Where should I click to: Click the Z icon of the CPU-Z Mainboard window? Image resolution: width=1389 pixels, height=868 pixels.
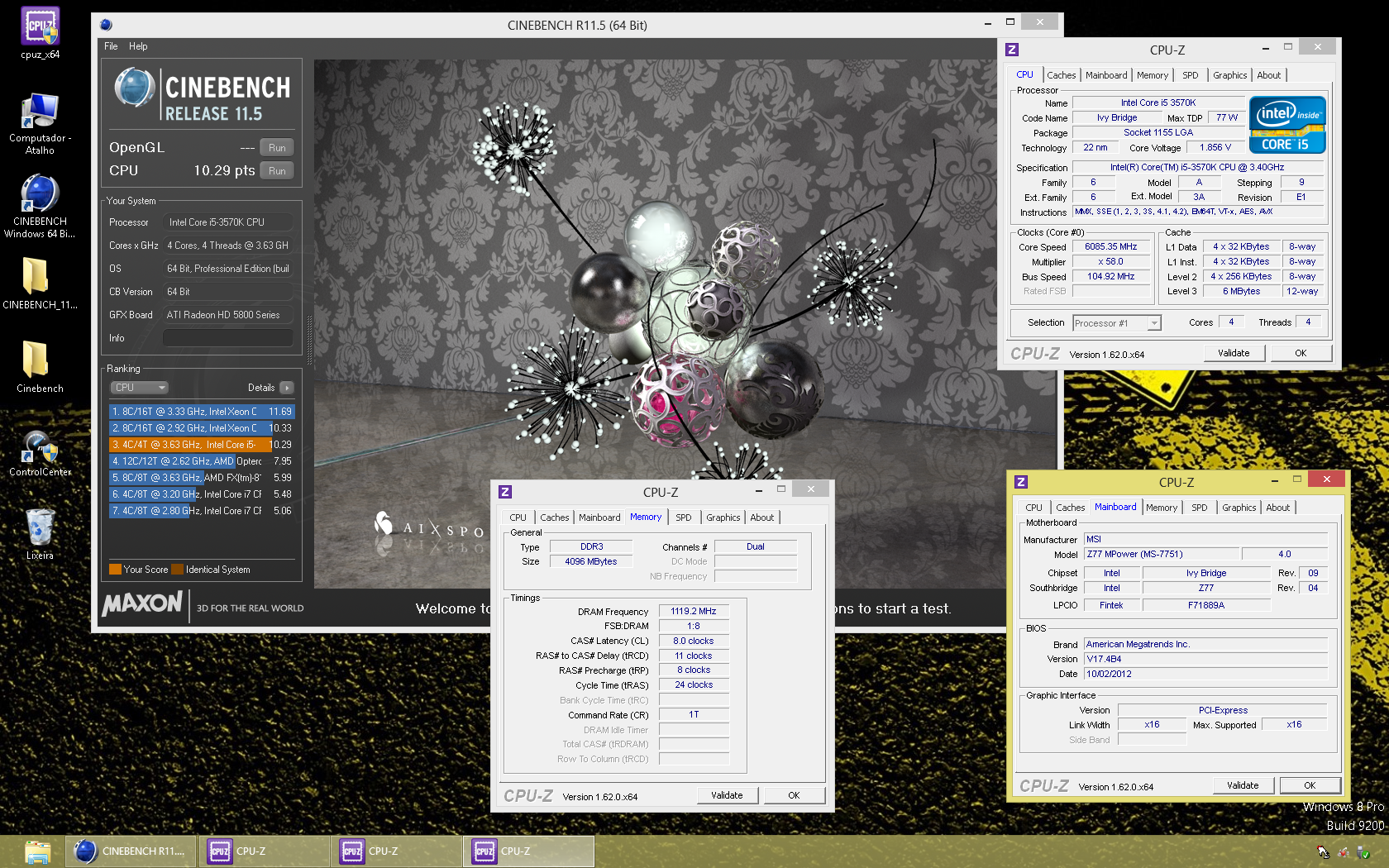pos(1021,482)
